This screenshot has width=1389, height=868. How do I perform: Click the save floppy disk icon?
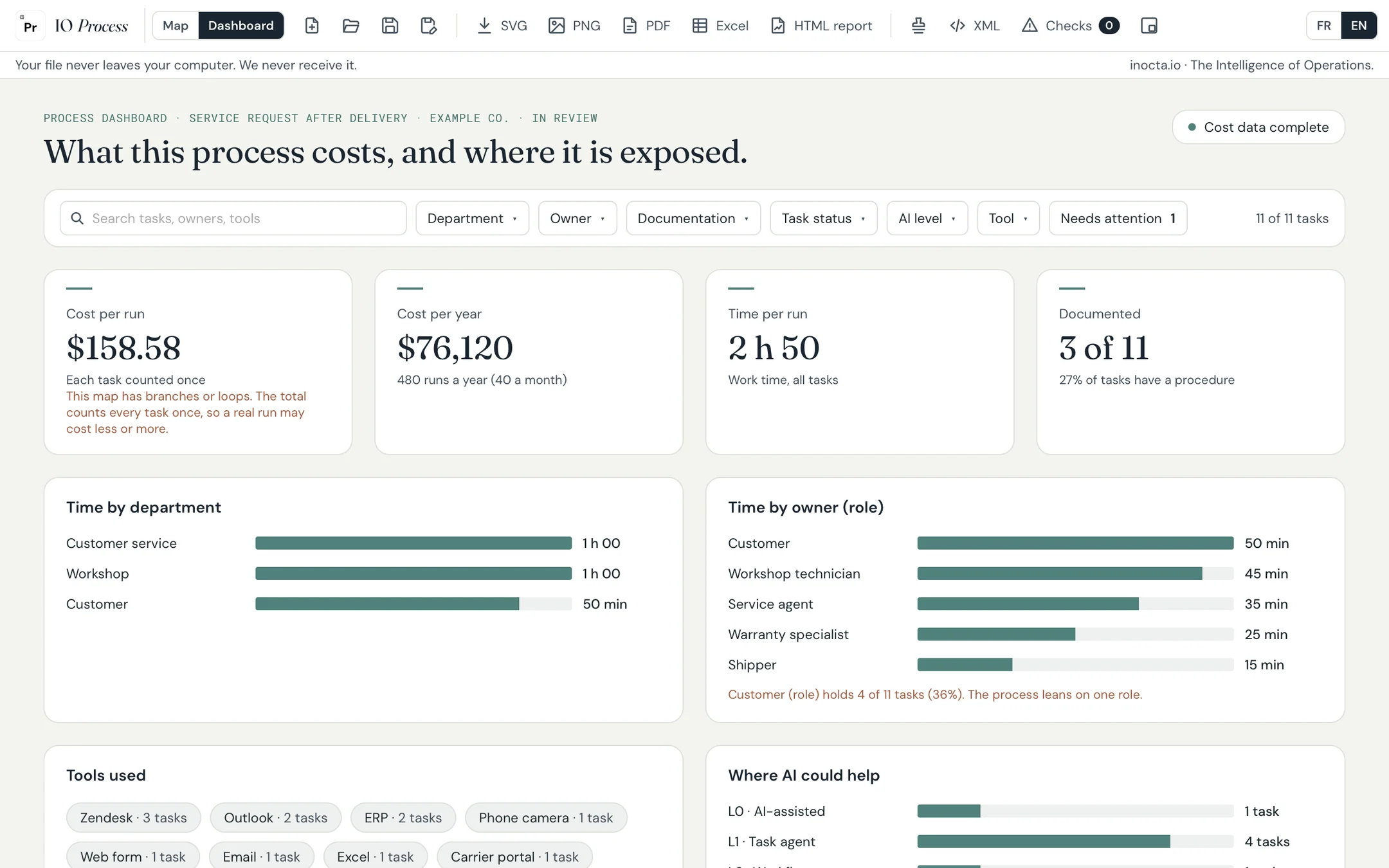(x=390, y=26)
